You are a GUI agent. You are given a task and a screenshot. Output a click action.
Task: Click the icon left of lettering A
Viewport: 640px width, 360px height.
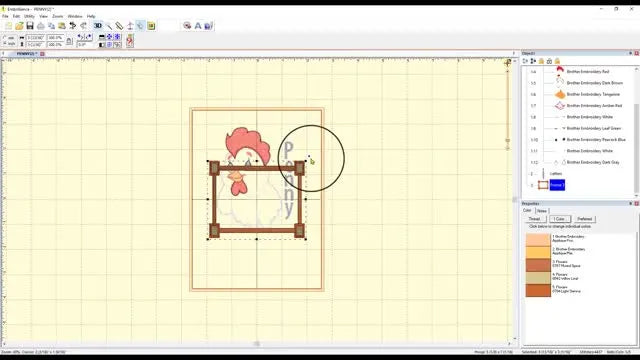tap(187, 26)
